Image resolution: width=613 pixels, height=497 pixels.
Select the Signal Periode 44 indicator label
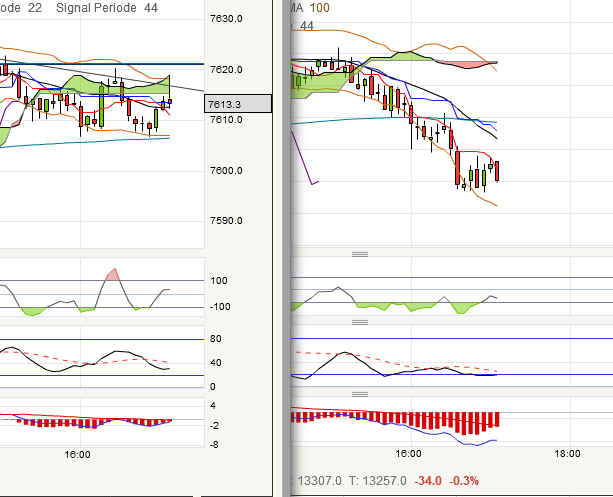[x=107, y=8]
